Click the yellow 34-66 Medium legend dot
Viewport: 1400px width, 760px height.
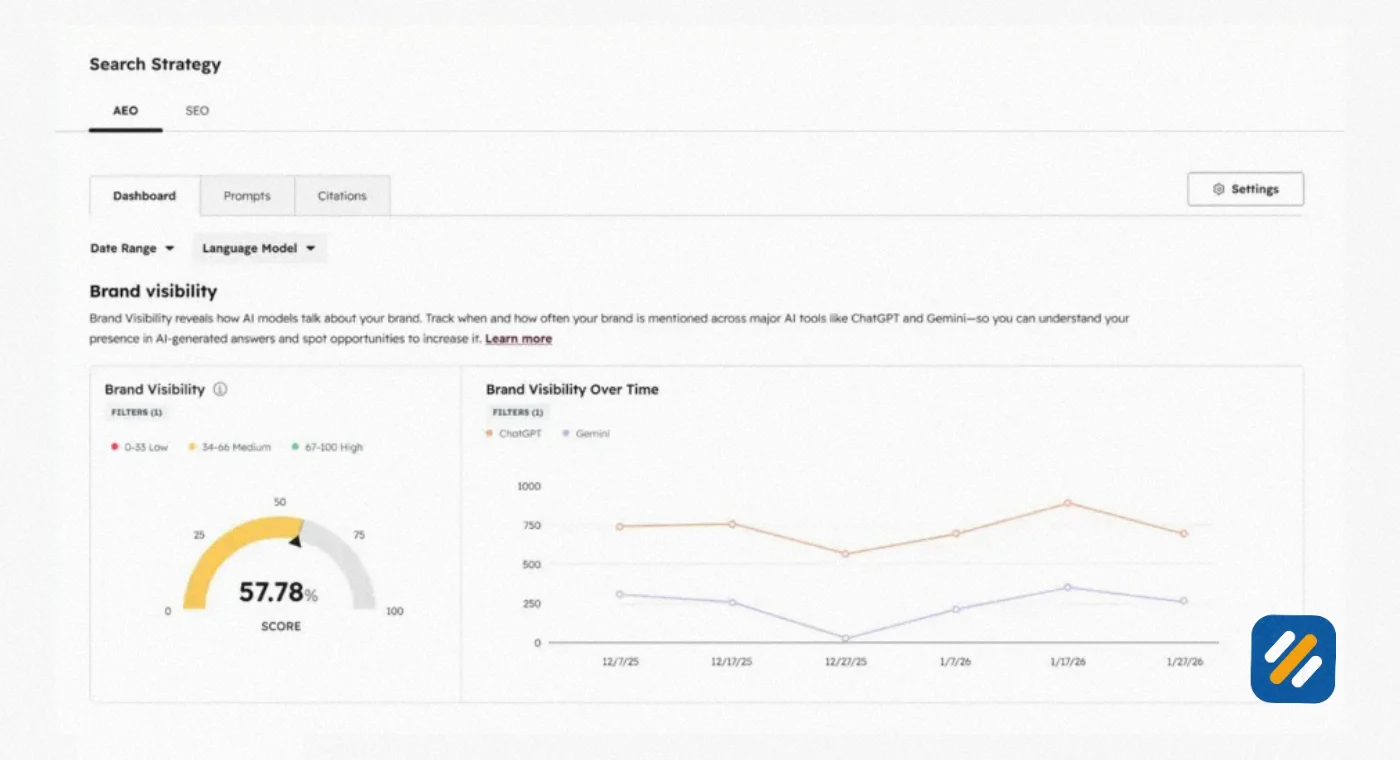click(x=192, y=447)
